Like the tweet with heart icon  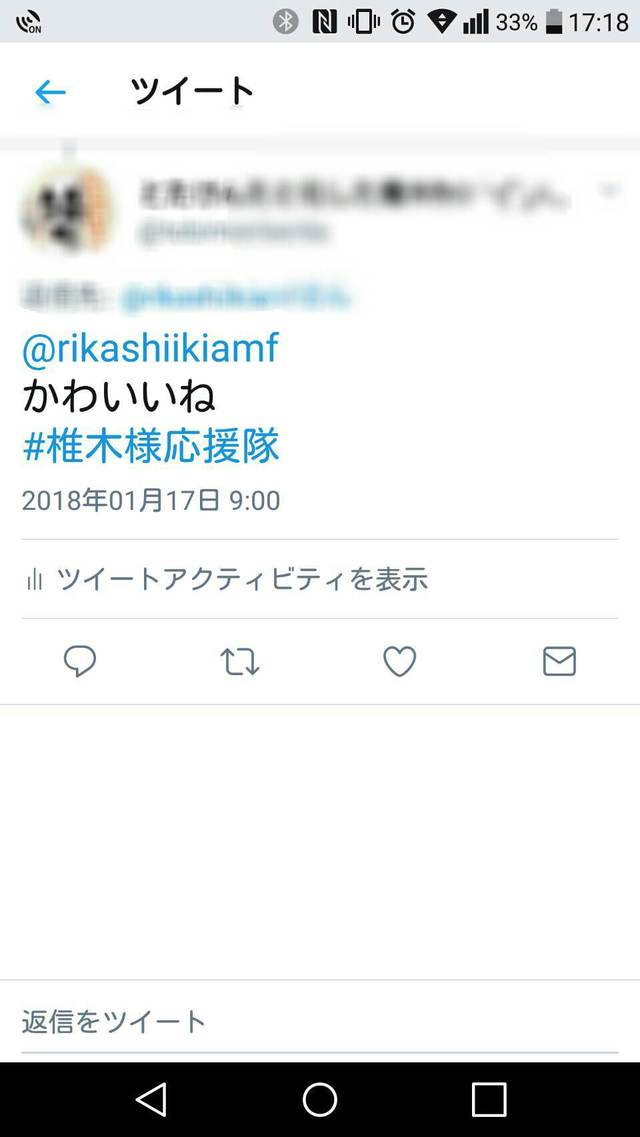399,661
